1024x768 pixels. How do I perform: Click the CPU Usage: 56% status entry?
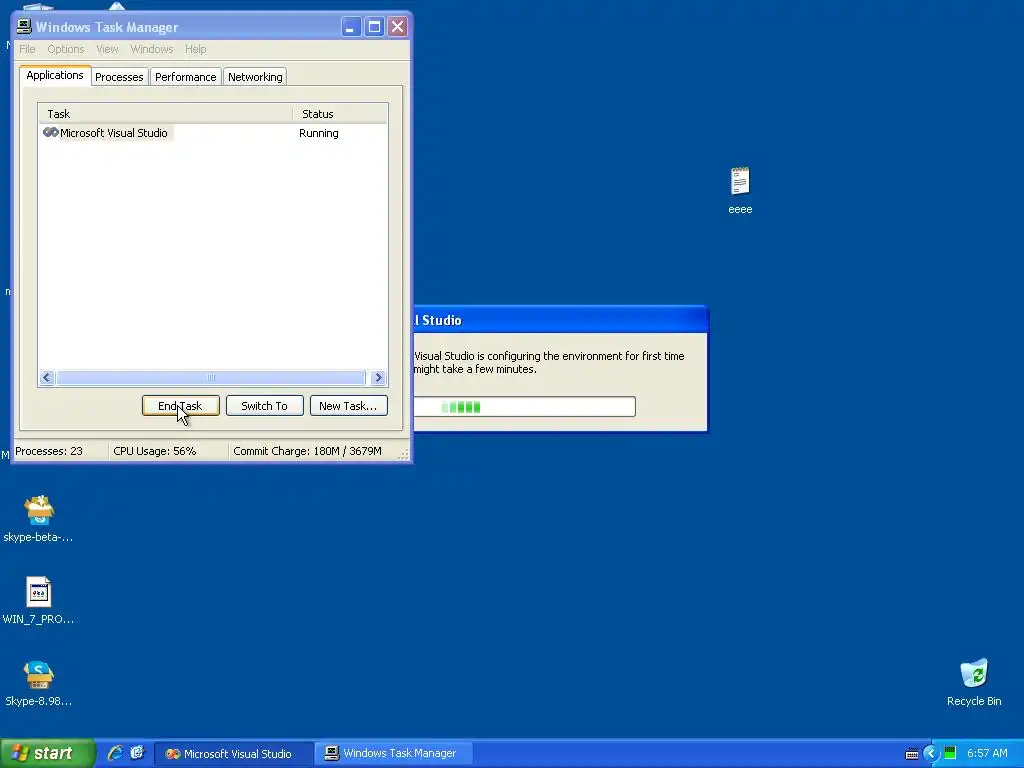click(x=155, y=451)
